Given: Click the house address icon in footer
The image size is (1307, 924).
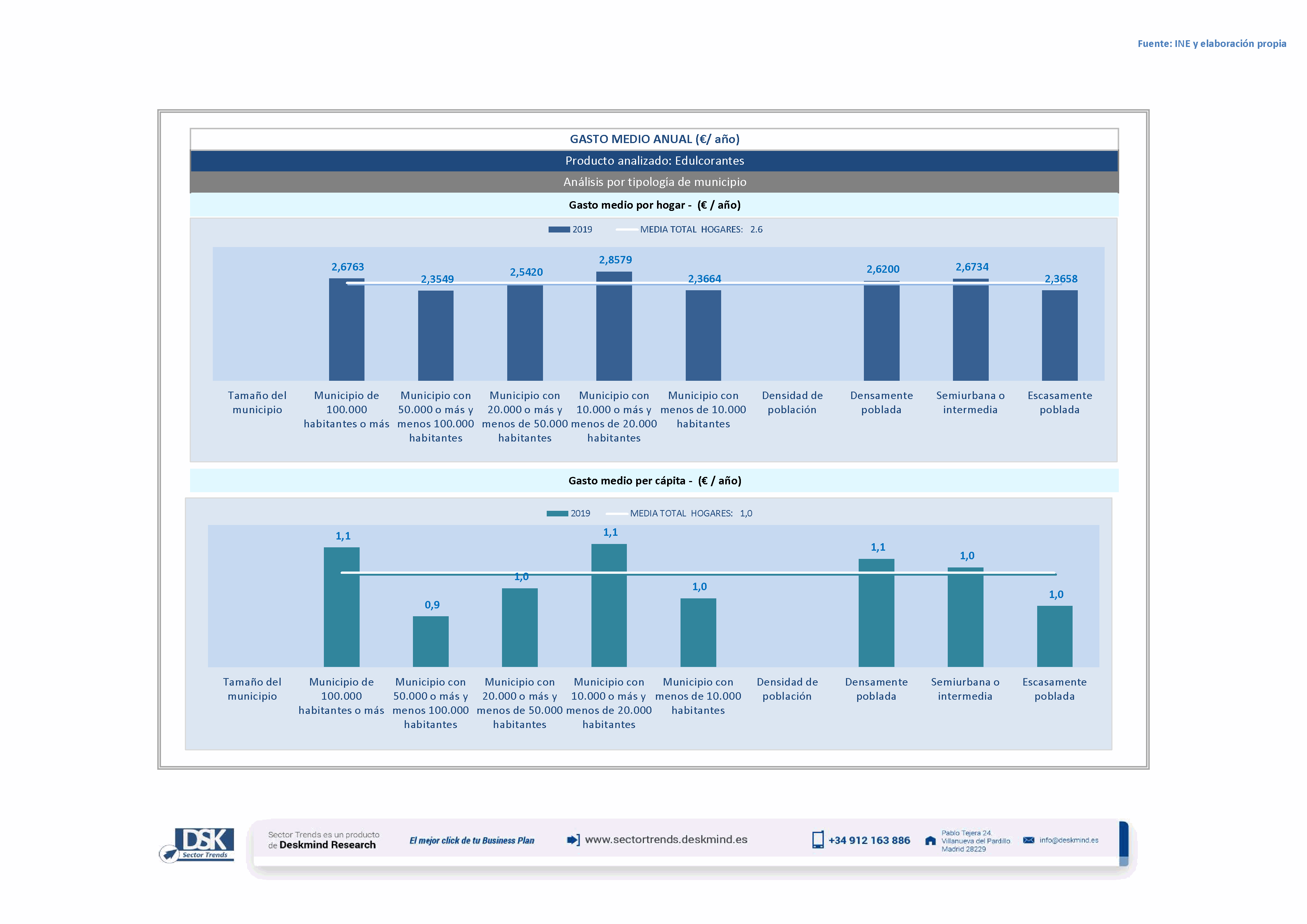Looking at the screenshot, I should 930,841.
